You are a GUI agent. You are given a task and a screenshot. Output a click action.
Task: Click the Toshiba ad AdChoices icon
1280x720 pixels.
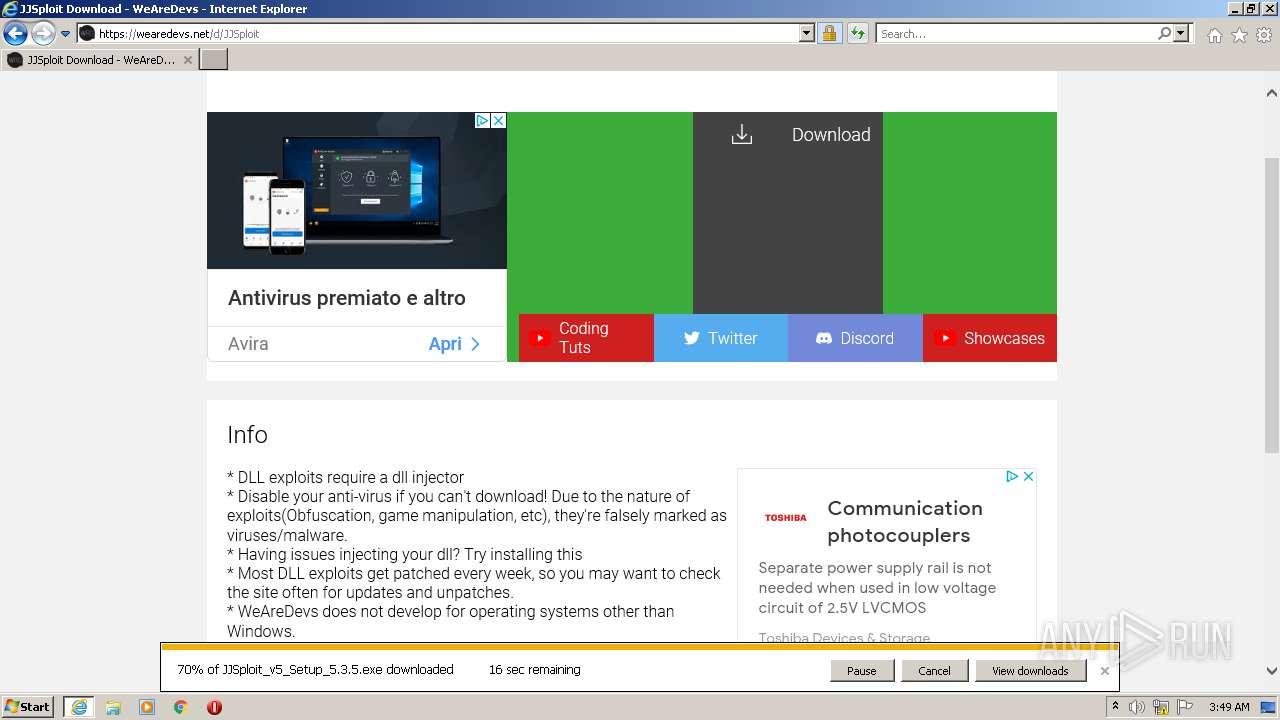pos(1012,476)
